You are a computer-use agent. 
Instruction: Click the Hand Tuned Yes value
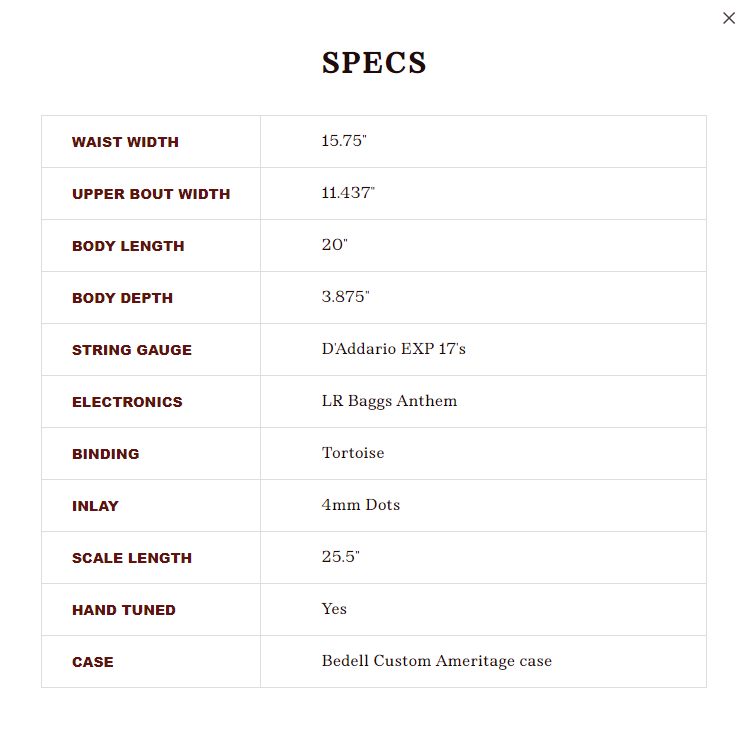coord(334,609)
